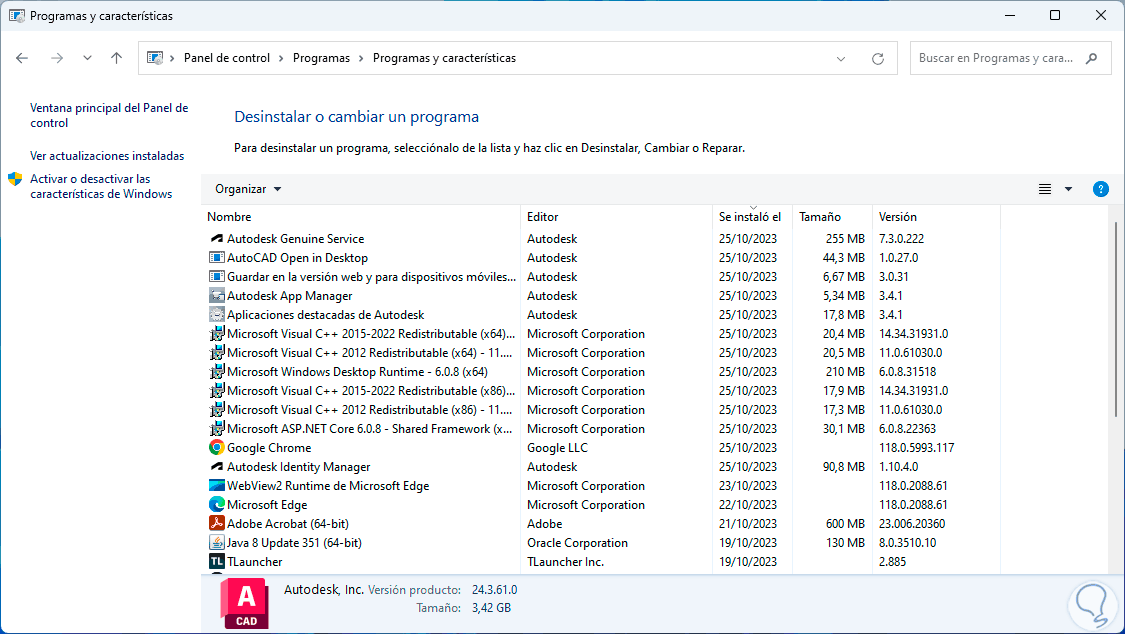Image resolution: width=1125 pixels, height=634 pixels.
Task: Click the search magnifier icon
Action: [1091, 58]
